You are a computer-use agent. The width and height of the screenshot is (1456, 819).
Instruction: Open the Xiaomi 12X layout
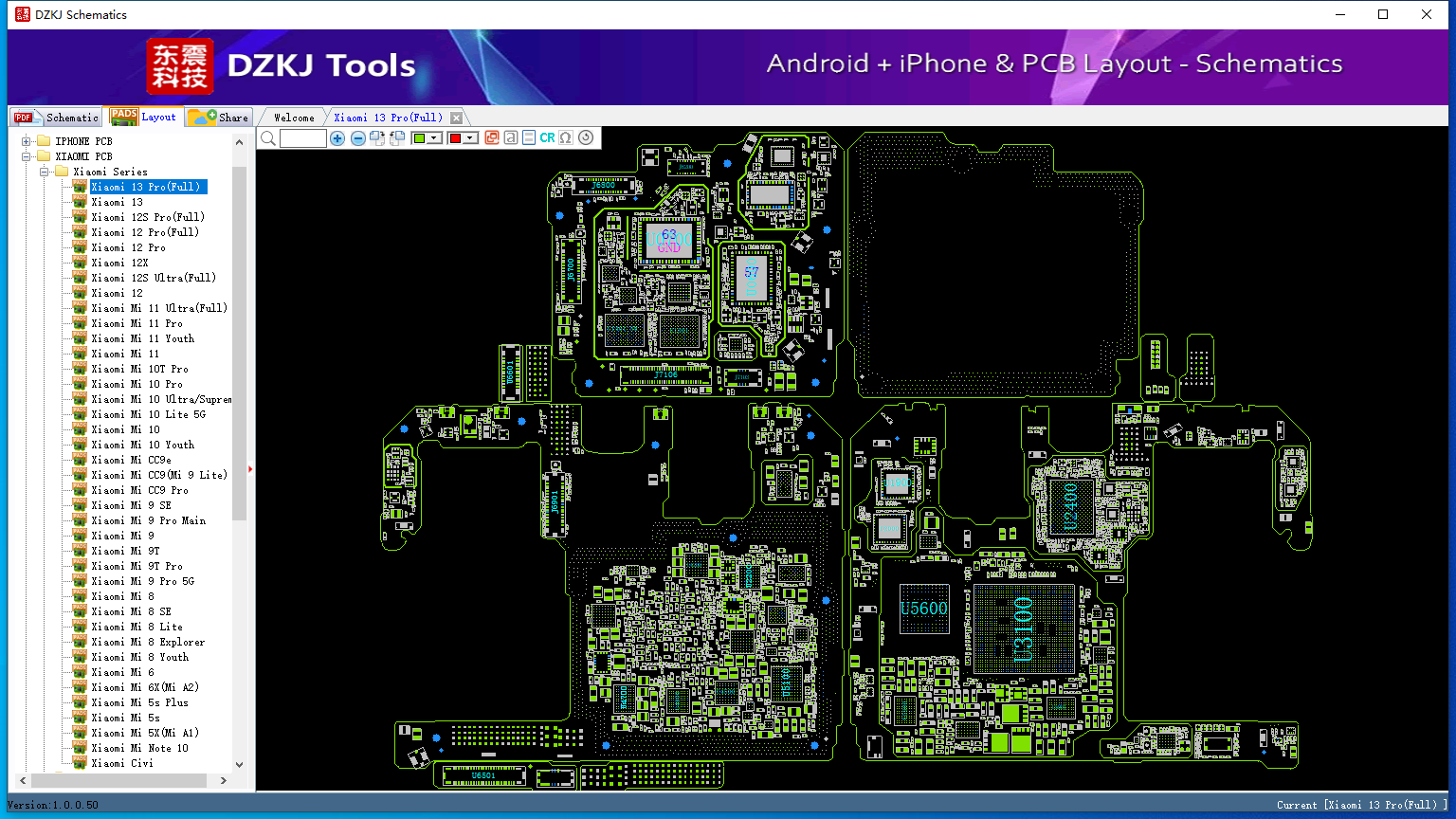120,263
